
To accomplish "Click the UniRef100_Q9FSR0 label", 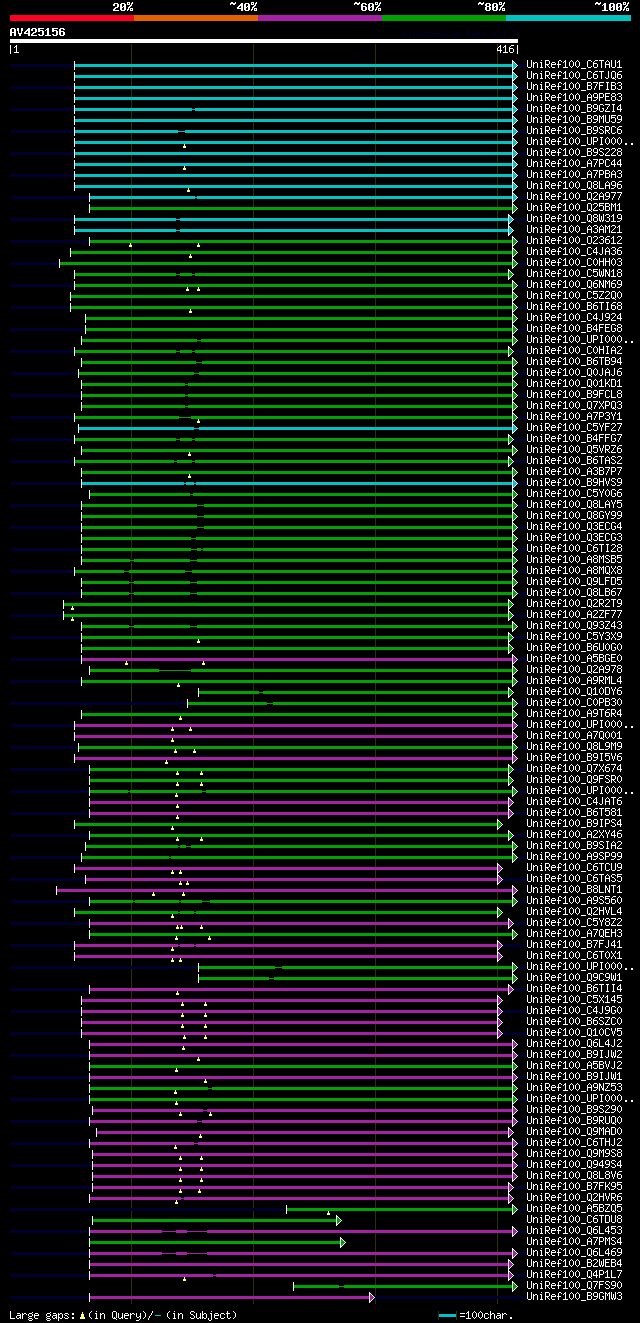I will [574, 779].
